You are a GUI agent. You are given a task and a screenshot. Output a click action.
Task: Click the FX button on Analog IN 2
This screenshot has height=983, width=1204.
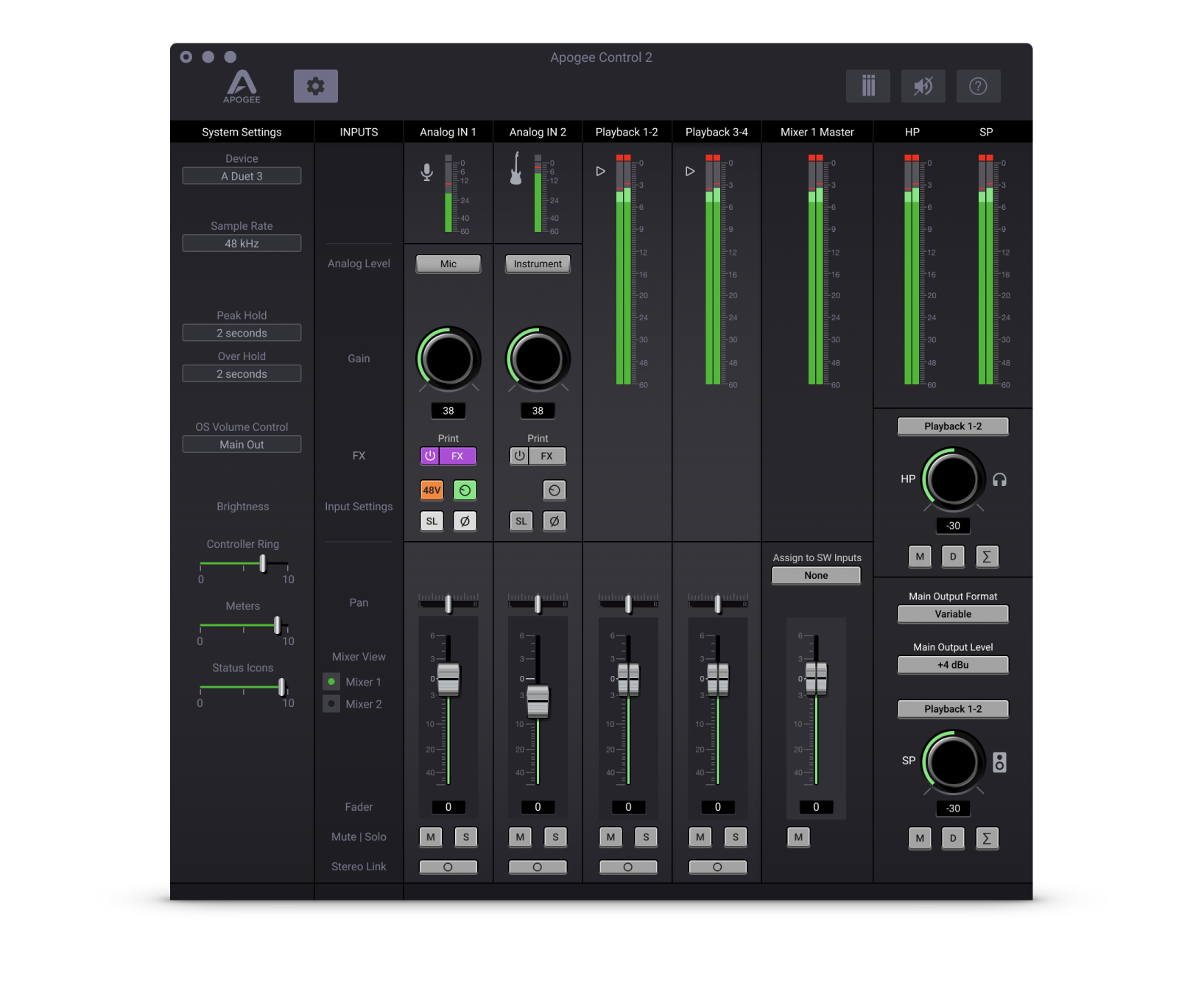coord(546,456)
